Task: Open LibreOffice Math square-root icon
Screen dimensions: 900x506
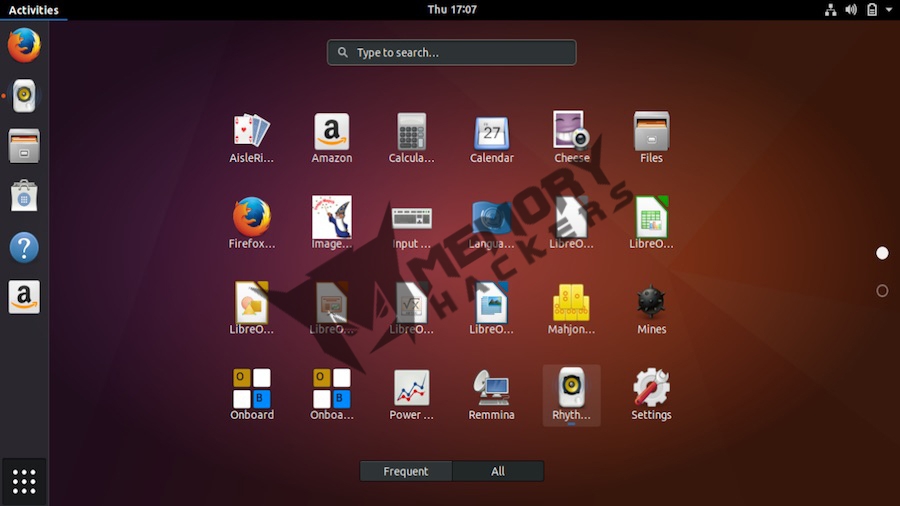Action: (x=412, y=309)
